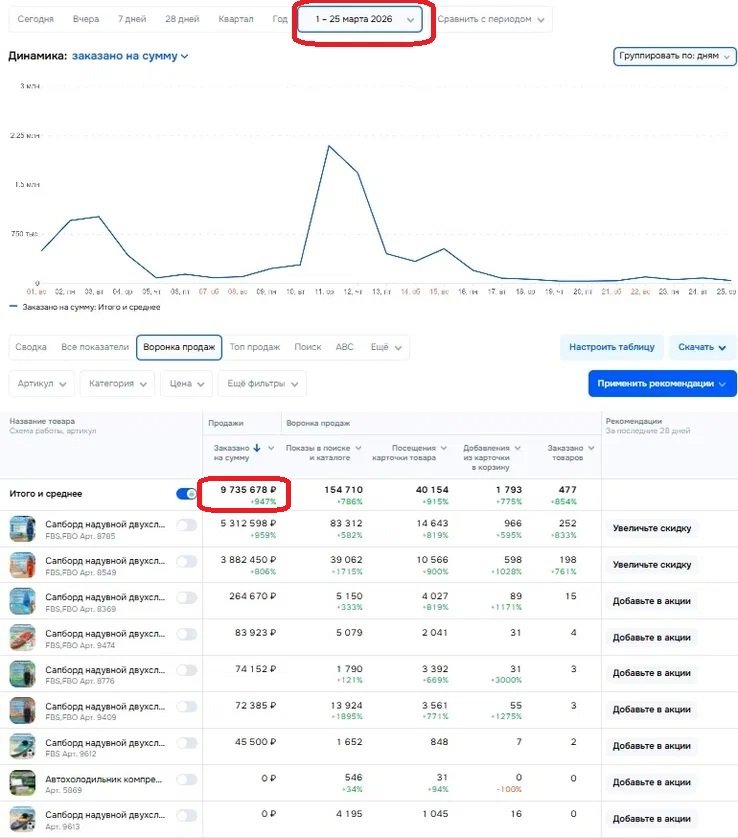Open 'Сравнить с периодом' dropdown
Screen dimensions: 738x838
tap(491, 20)
